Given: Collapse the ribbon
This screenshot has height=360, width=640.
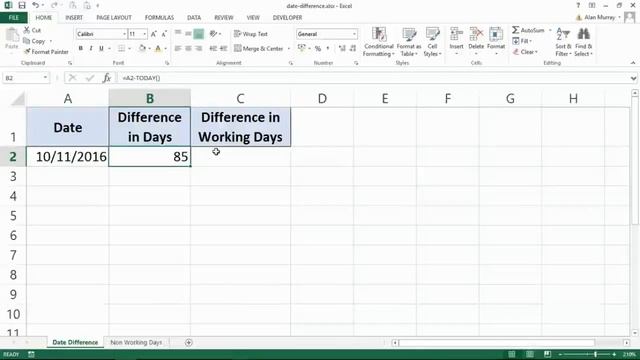Looking at the screenshot, I should click(633, 63).
